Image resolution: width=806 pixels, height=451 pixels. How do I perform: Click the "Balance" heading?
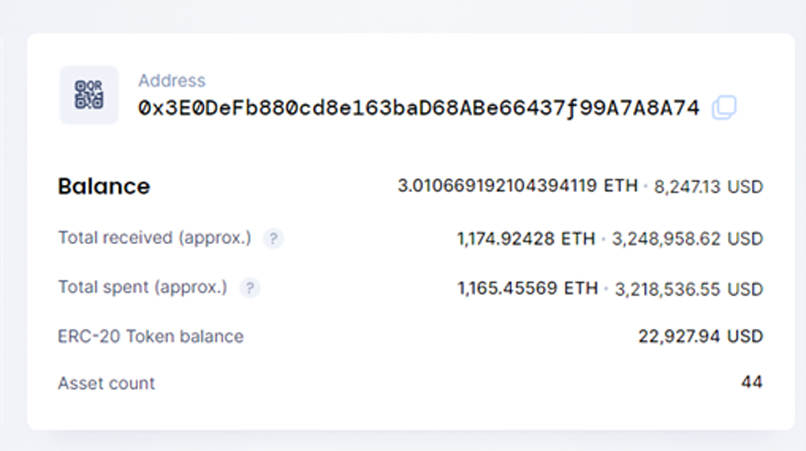104,186
